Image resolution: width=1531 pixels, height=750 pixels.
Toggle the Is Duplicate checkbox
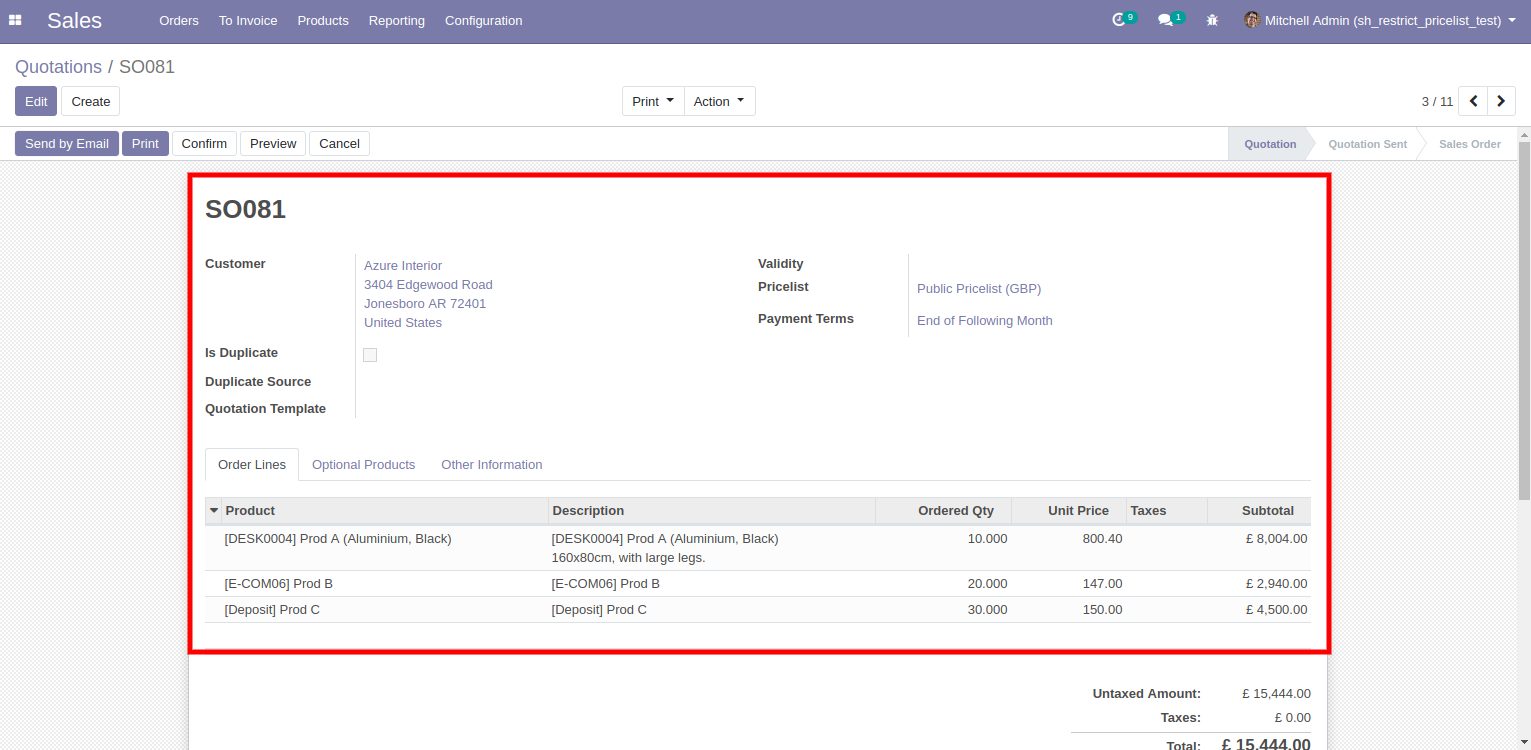(x=370, y=355)
